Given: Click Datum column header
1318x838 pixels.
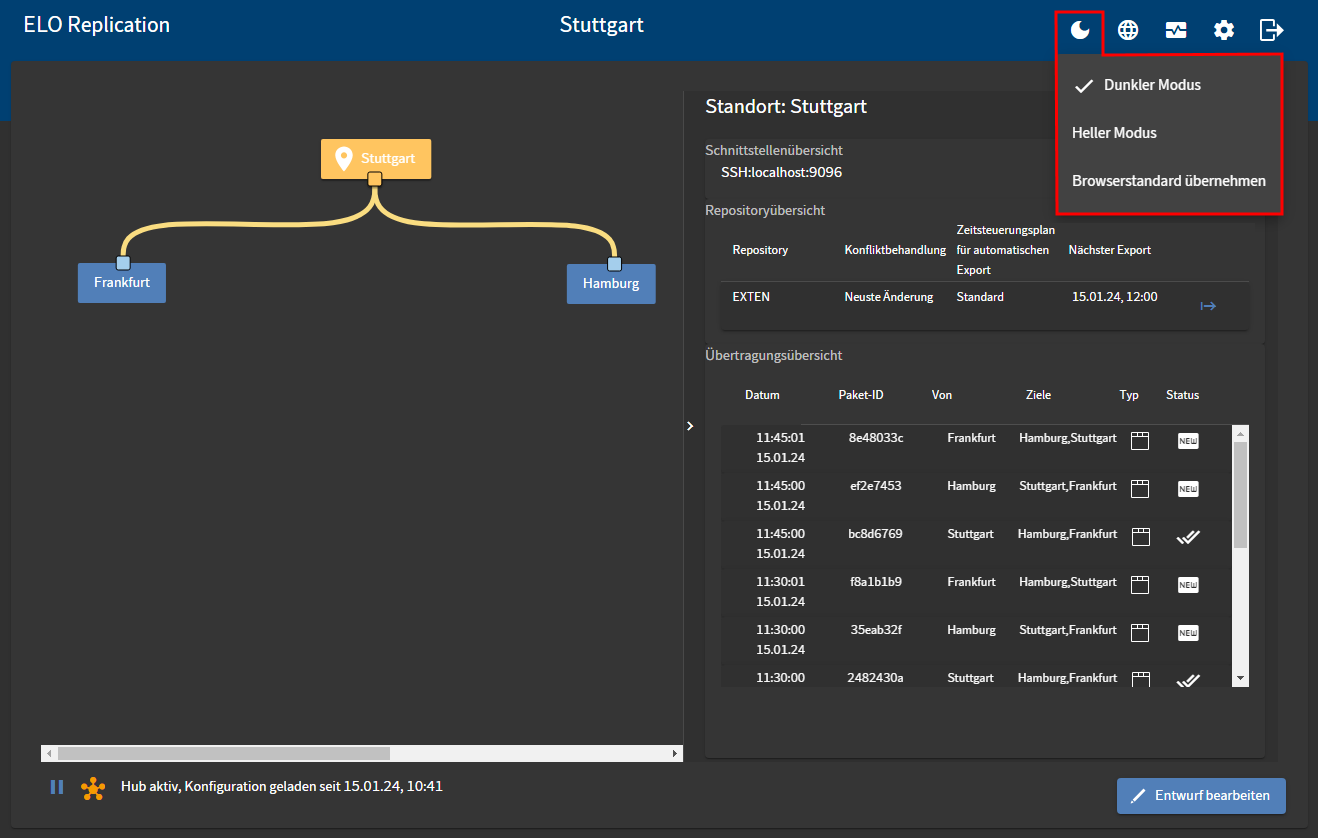Looking at the screenshot, I should pyautogui.click(x=762, y=395).
